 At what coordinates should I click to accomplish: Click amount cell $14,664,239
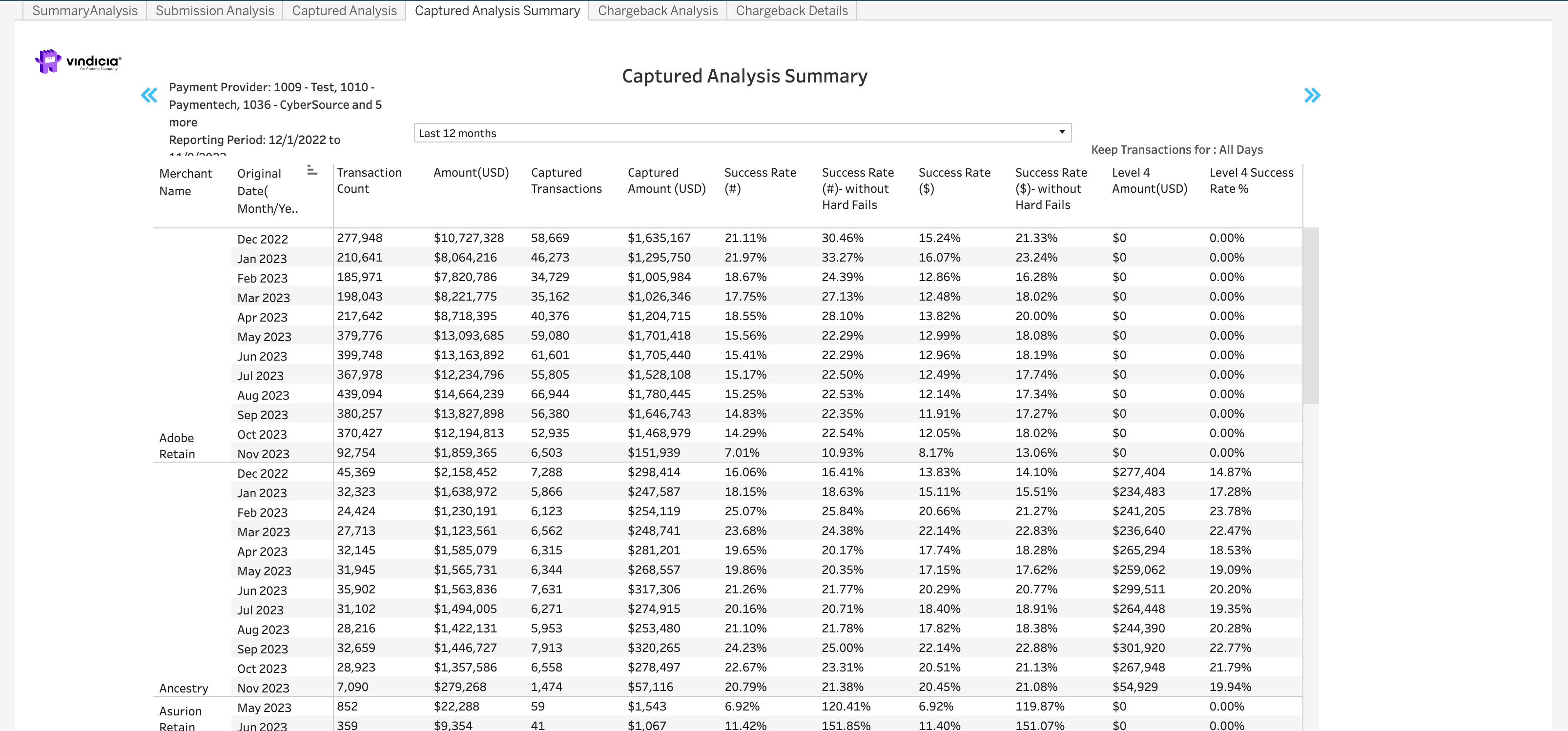point(469,394)
